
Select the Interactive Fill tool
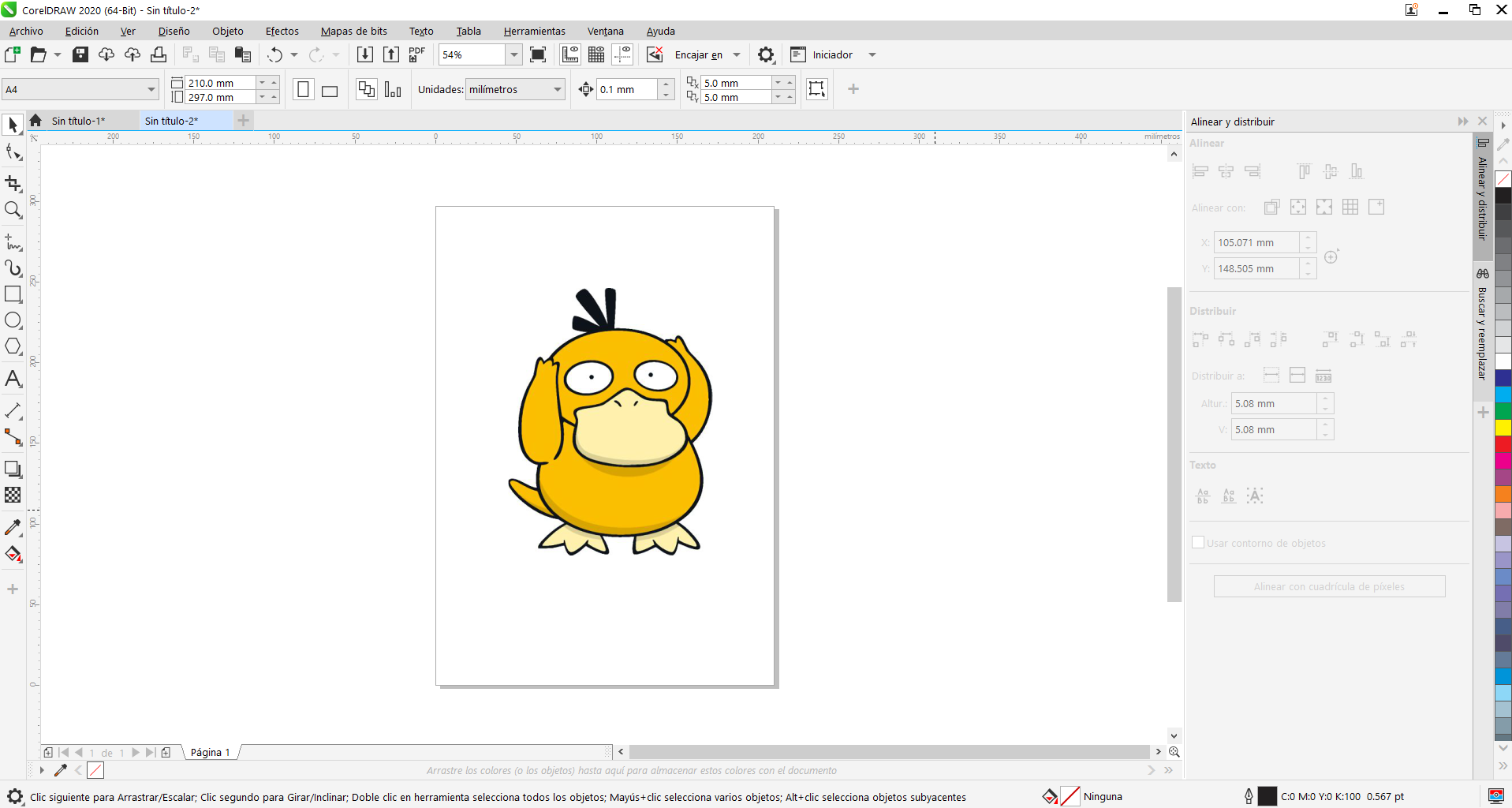pos(13,554)
